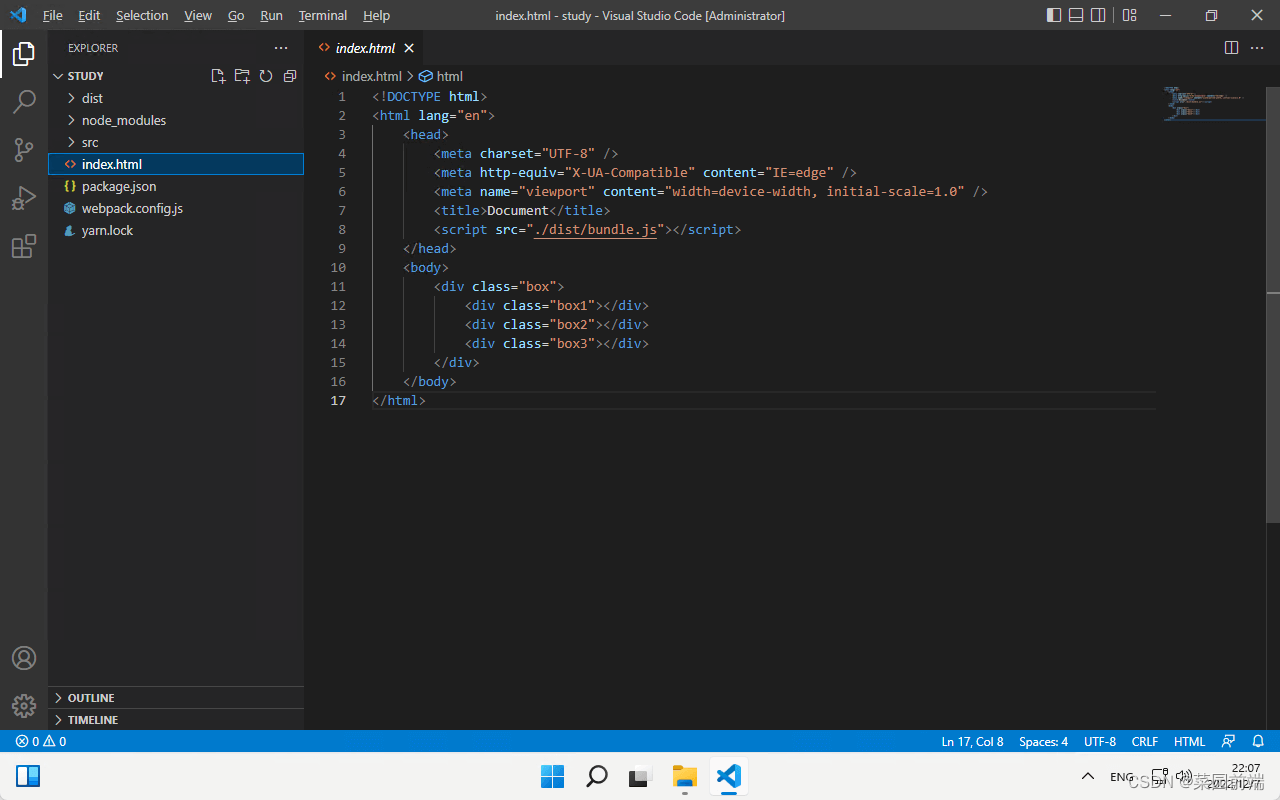This screenshot has height=800, width=1280.
Task: Open the widgets button on taskbar
Action: 28,776
